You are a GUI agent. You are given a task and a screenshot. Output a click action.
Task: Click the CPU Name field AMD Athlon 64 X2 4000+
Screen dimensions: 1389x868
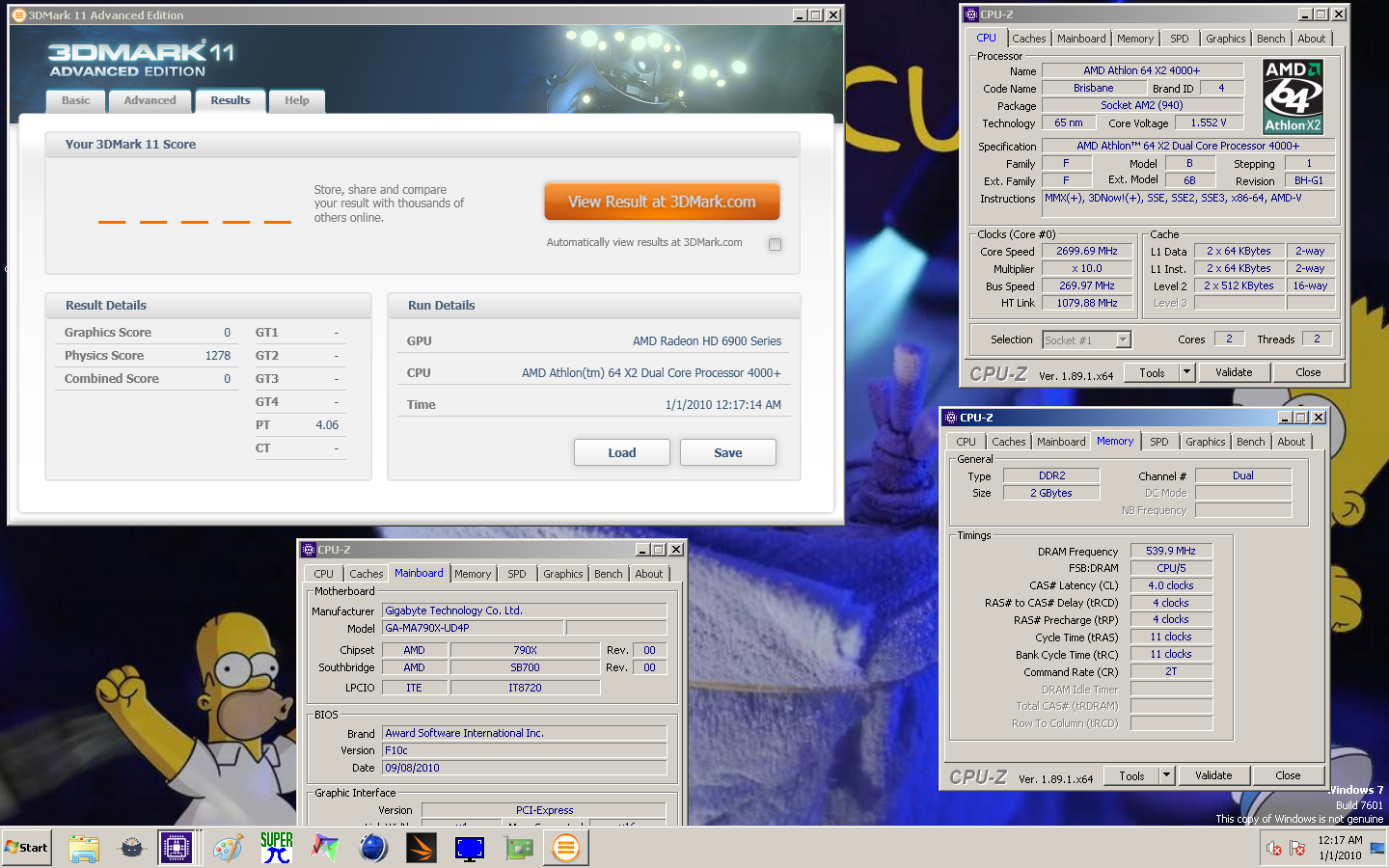pyautogui.click(x=1142, y=70)
